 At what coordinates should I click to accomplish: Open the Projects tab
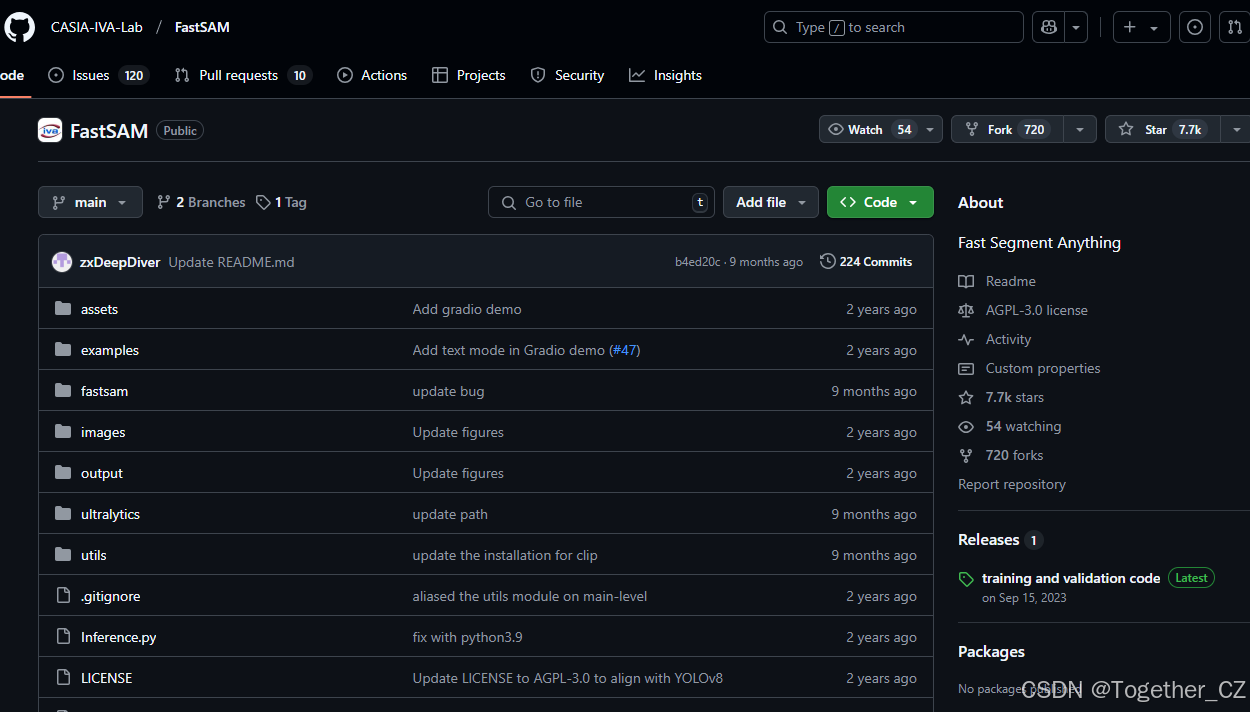click(x=468, y=75)
